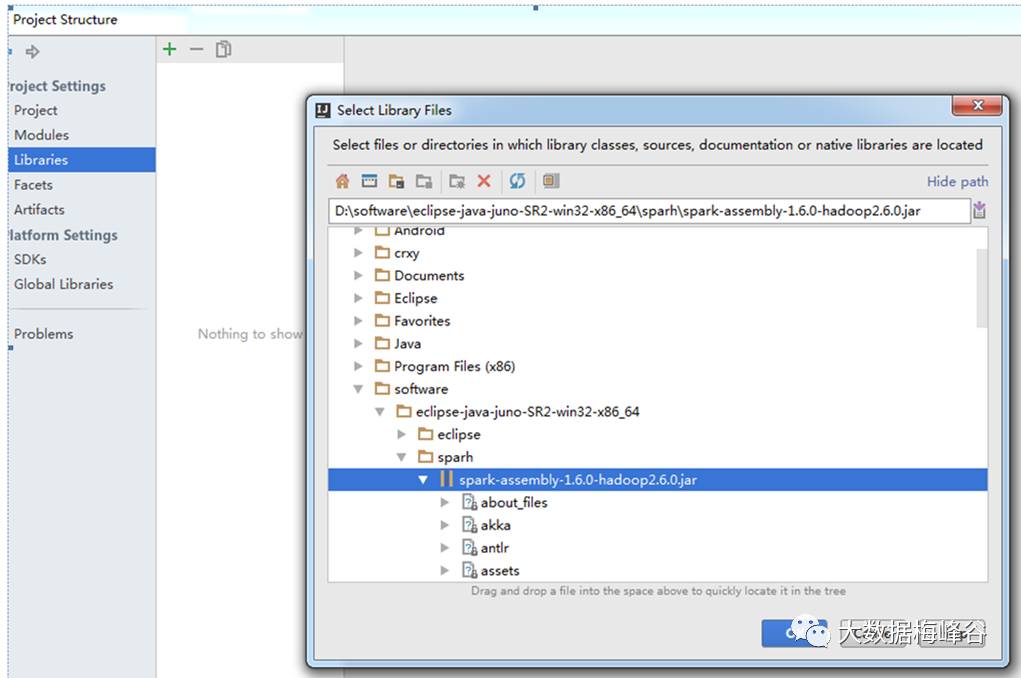The width and height of the screenshot is (1021, 678).
Task: Click the Hide path link
Action: 957,181
